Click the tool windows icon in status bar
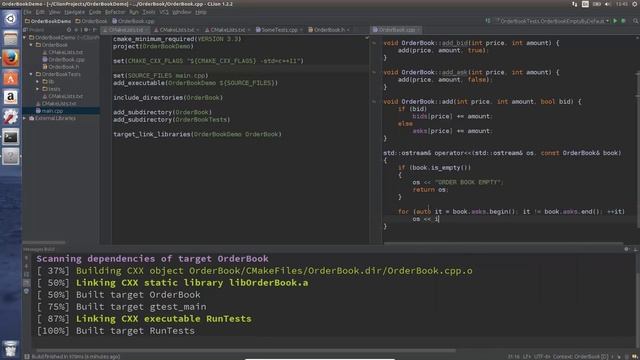 (27, 356)
